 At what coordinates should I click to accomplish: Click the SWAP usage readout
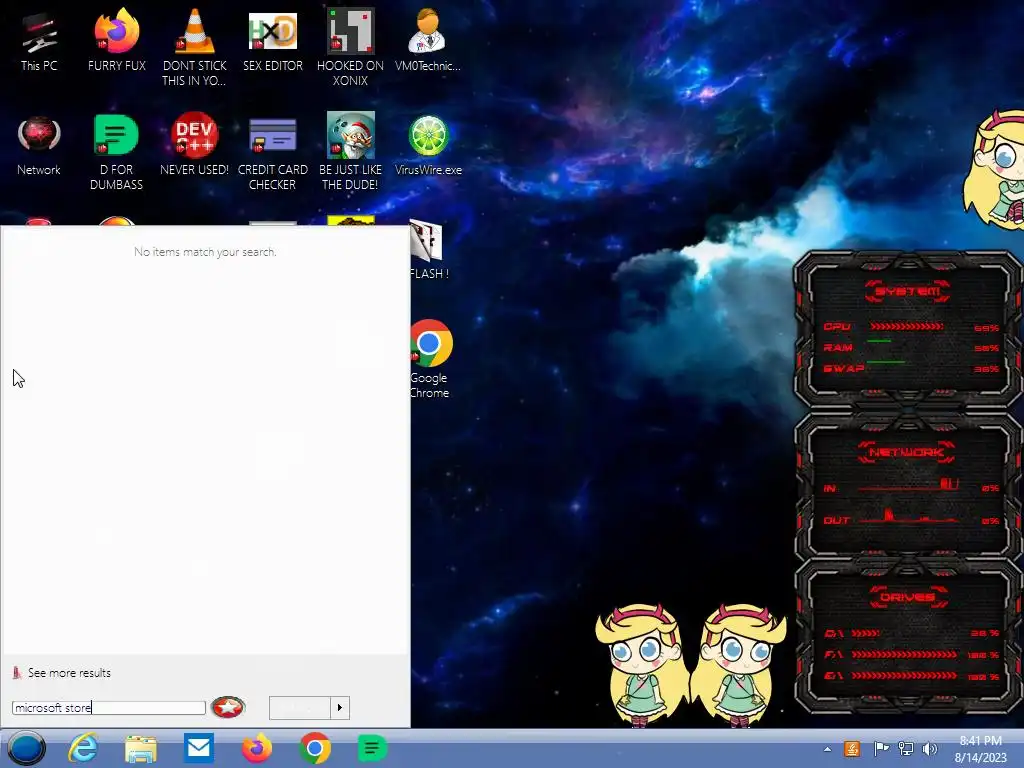point(986,369)
